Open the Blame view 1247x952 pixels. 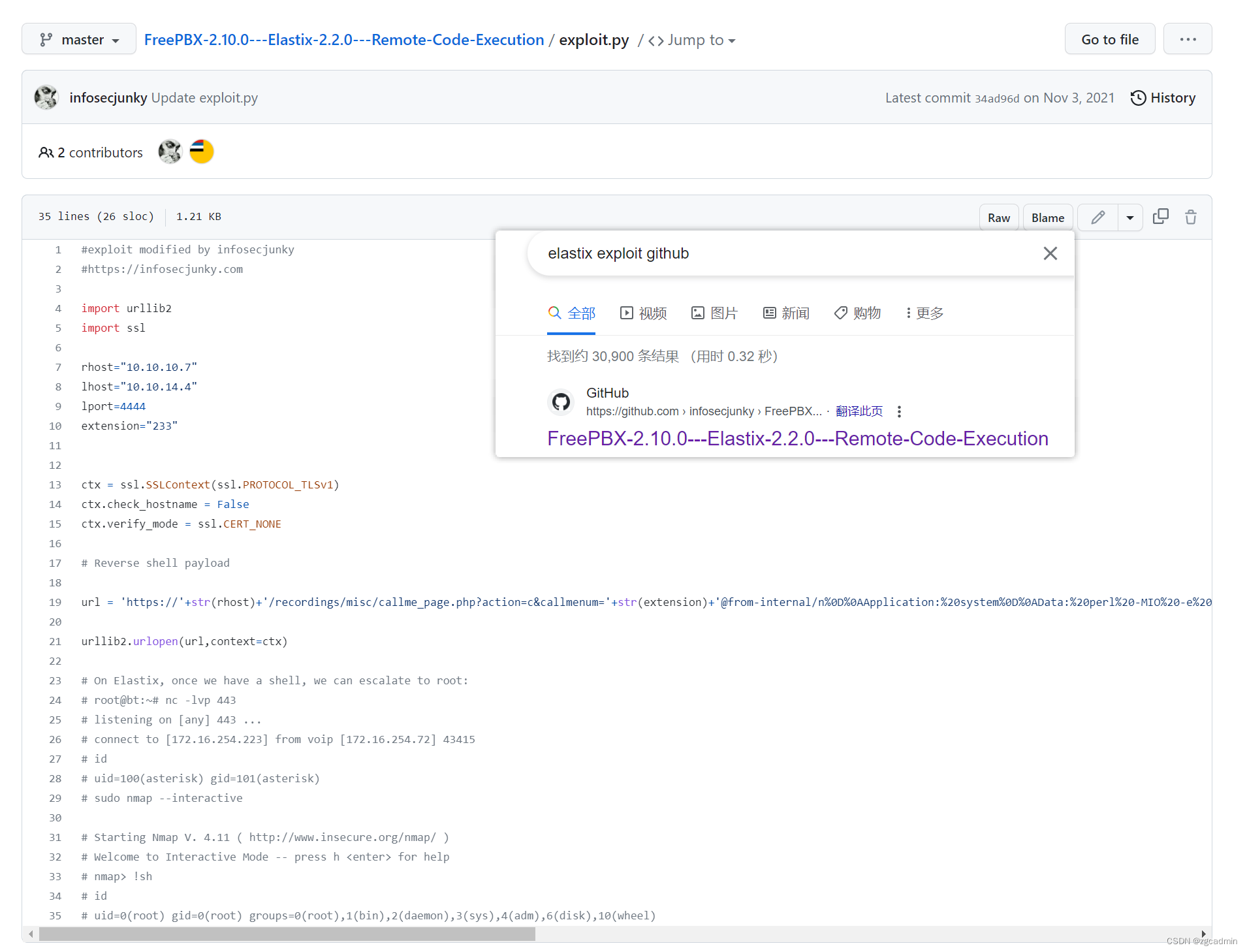[1048, 217]
